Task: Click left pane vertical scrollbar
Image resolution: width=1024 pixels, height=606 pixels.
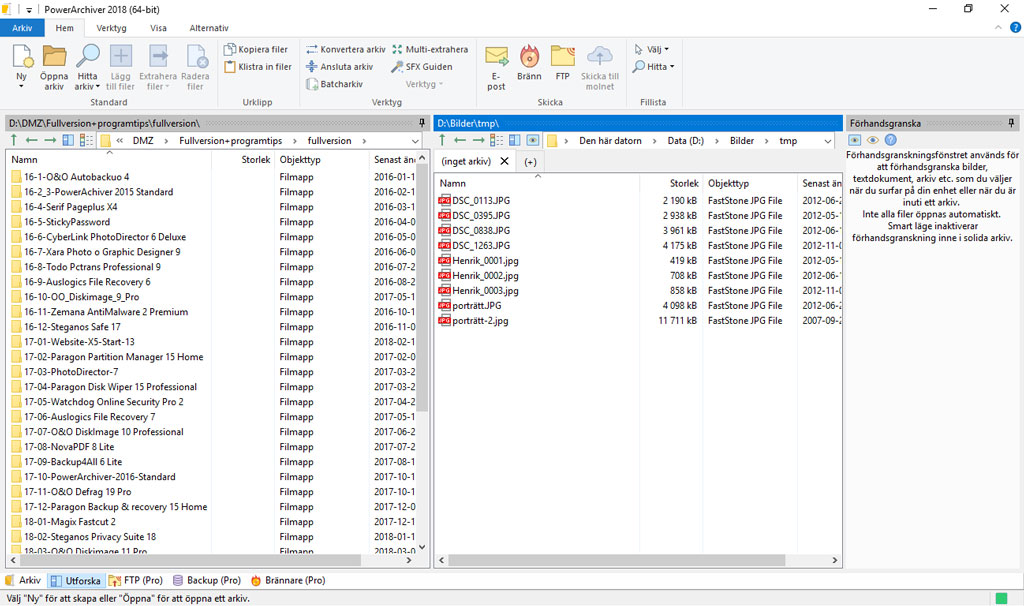Action: click(422, 287)
